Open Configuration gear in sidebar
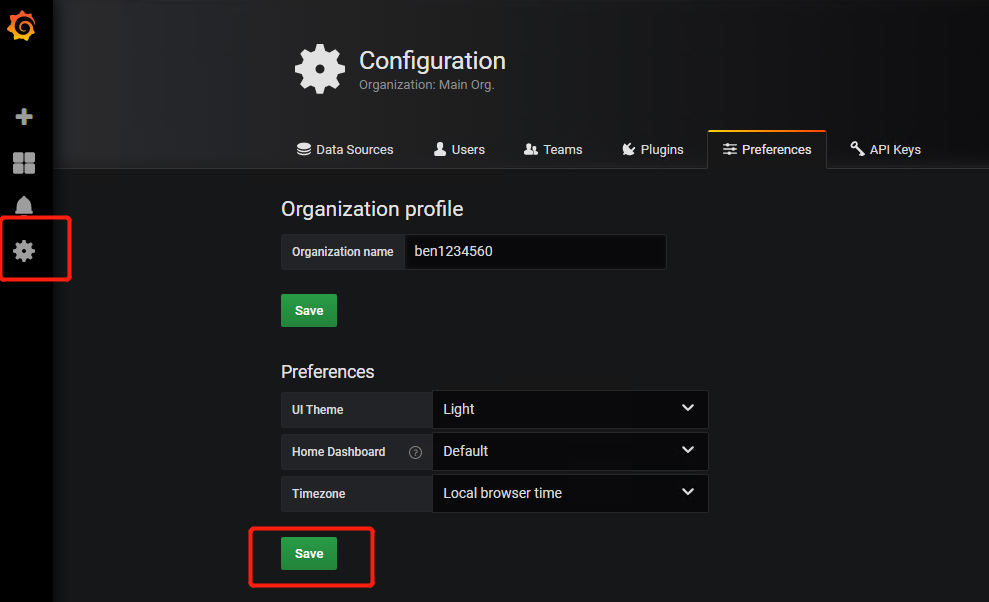989x602 pixels. (24, 251)
